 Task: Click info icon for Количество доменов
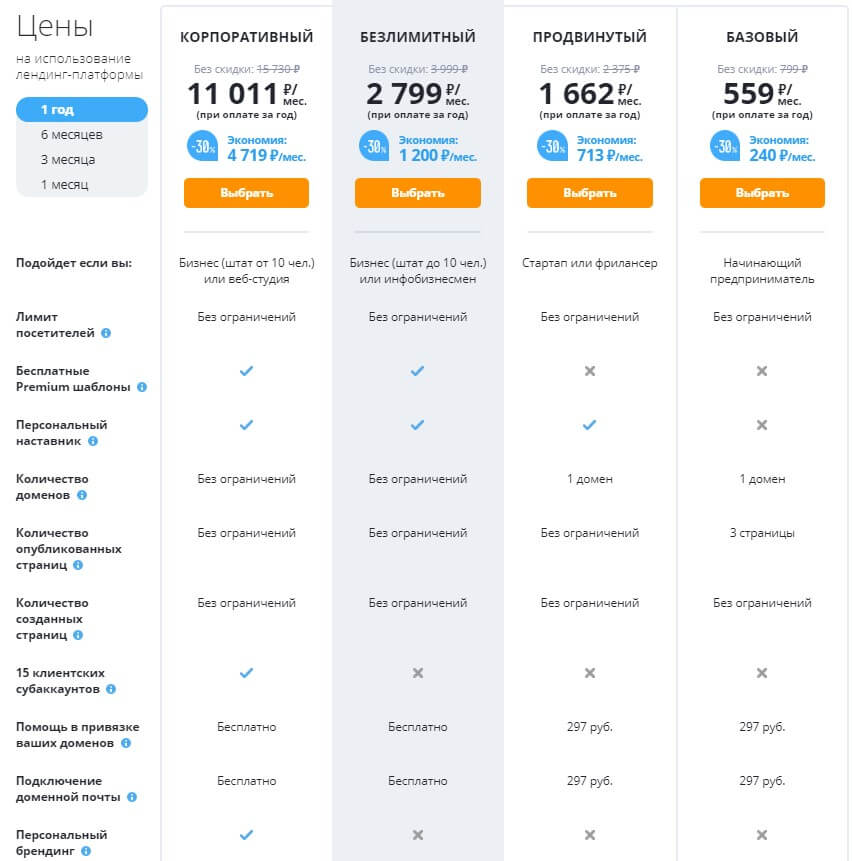pyautogui.click(x=82, y=495)
